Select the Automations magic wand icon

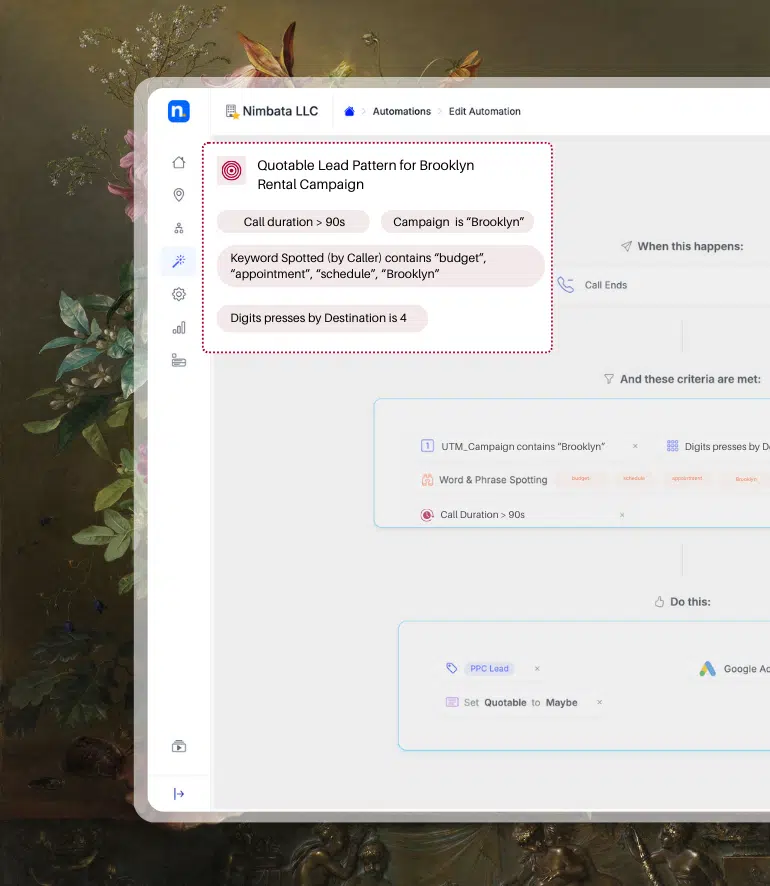pos(179,261)
